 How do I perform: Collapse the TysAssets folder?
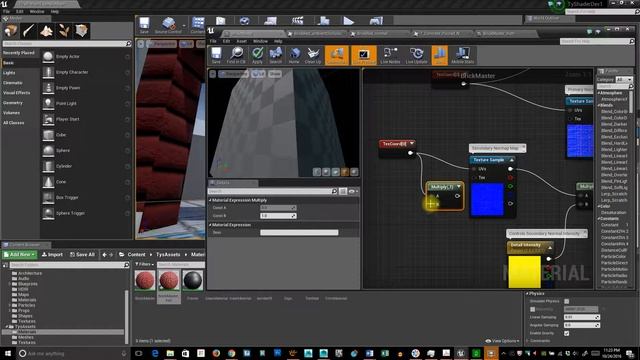pyautogui.click(x=7, y=327)
